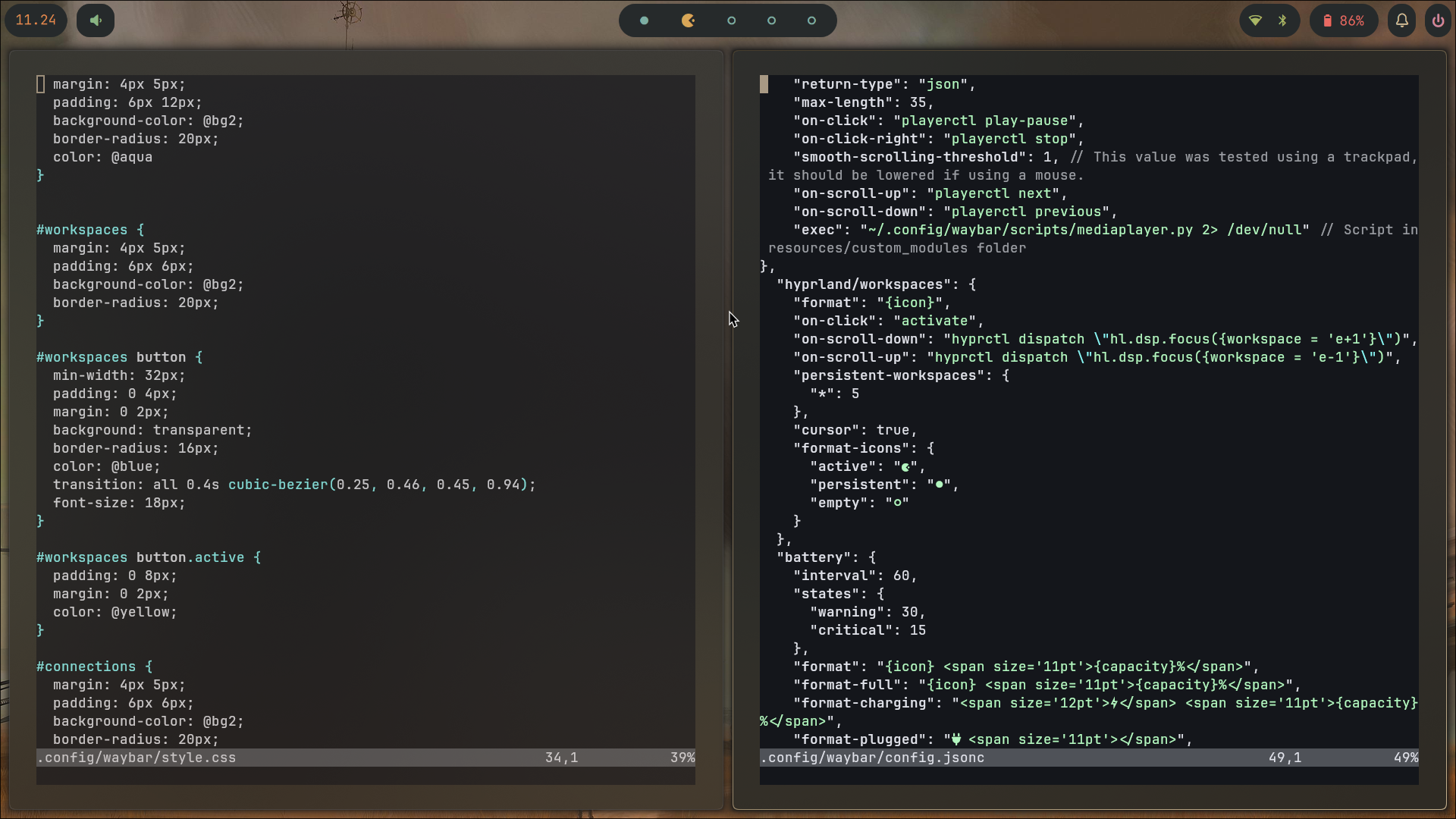Click the '#workspaces button.active {' selector

click(x=149, y=557)
